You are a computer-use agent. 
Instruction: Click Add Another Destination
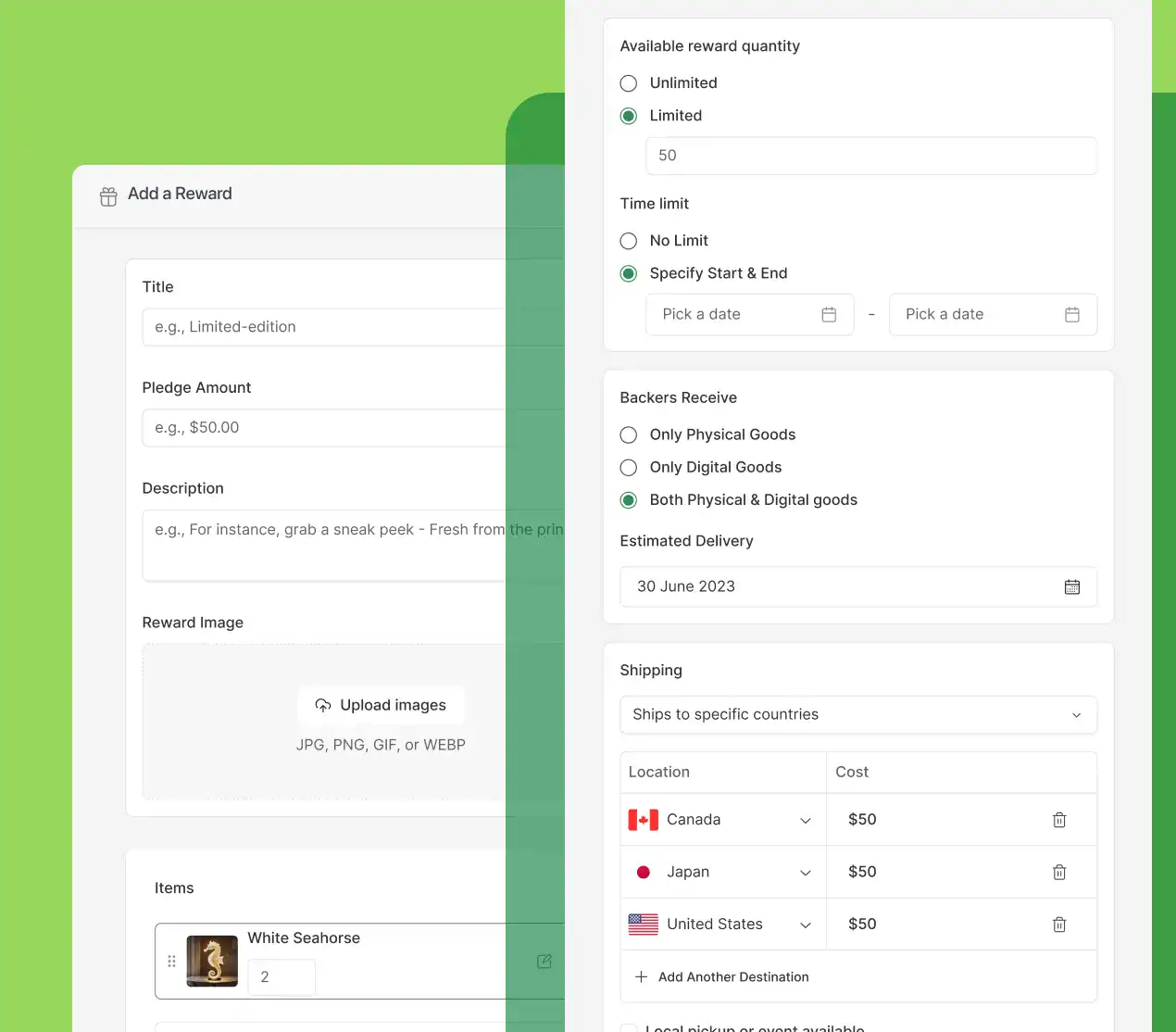pyautogui.click(x=722, y=977)
